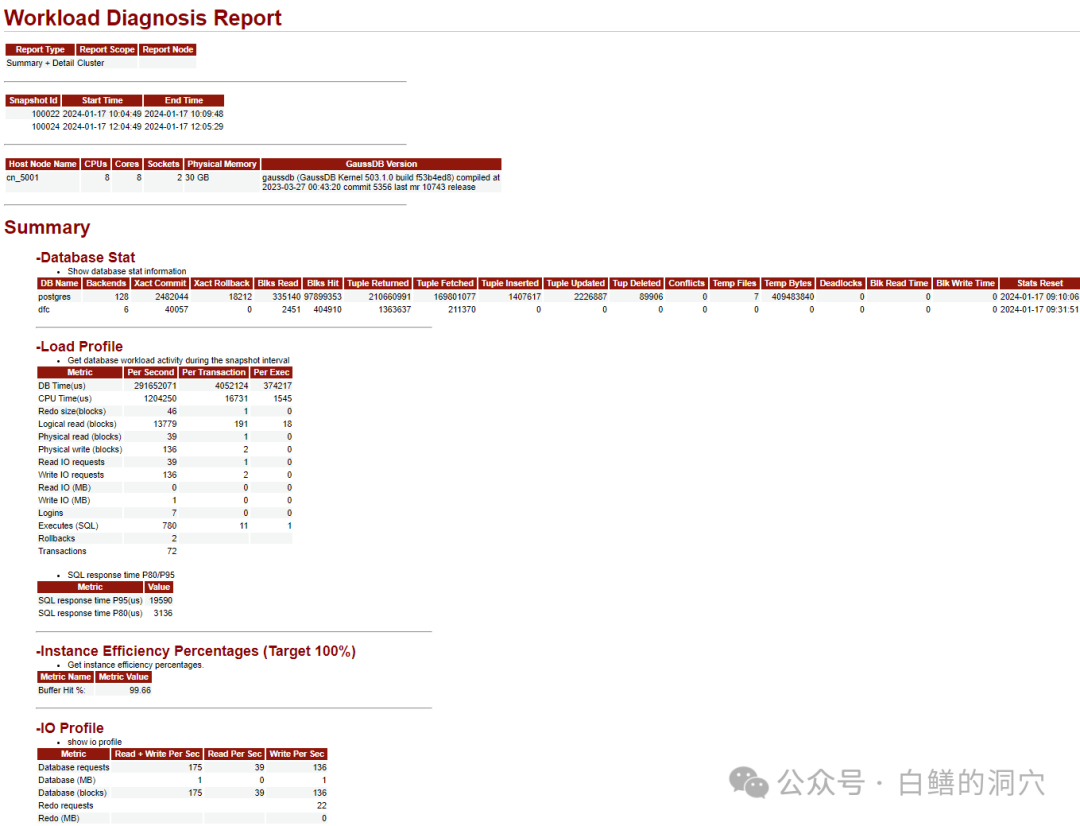
Task: Click the Deadlocks column header
Action: click(840, 283)
